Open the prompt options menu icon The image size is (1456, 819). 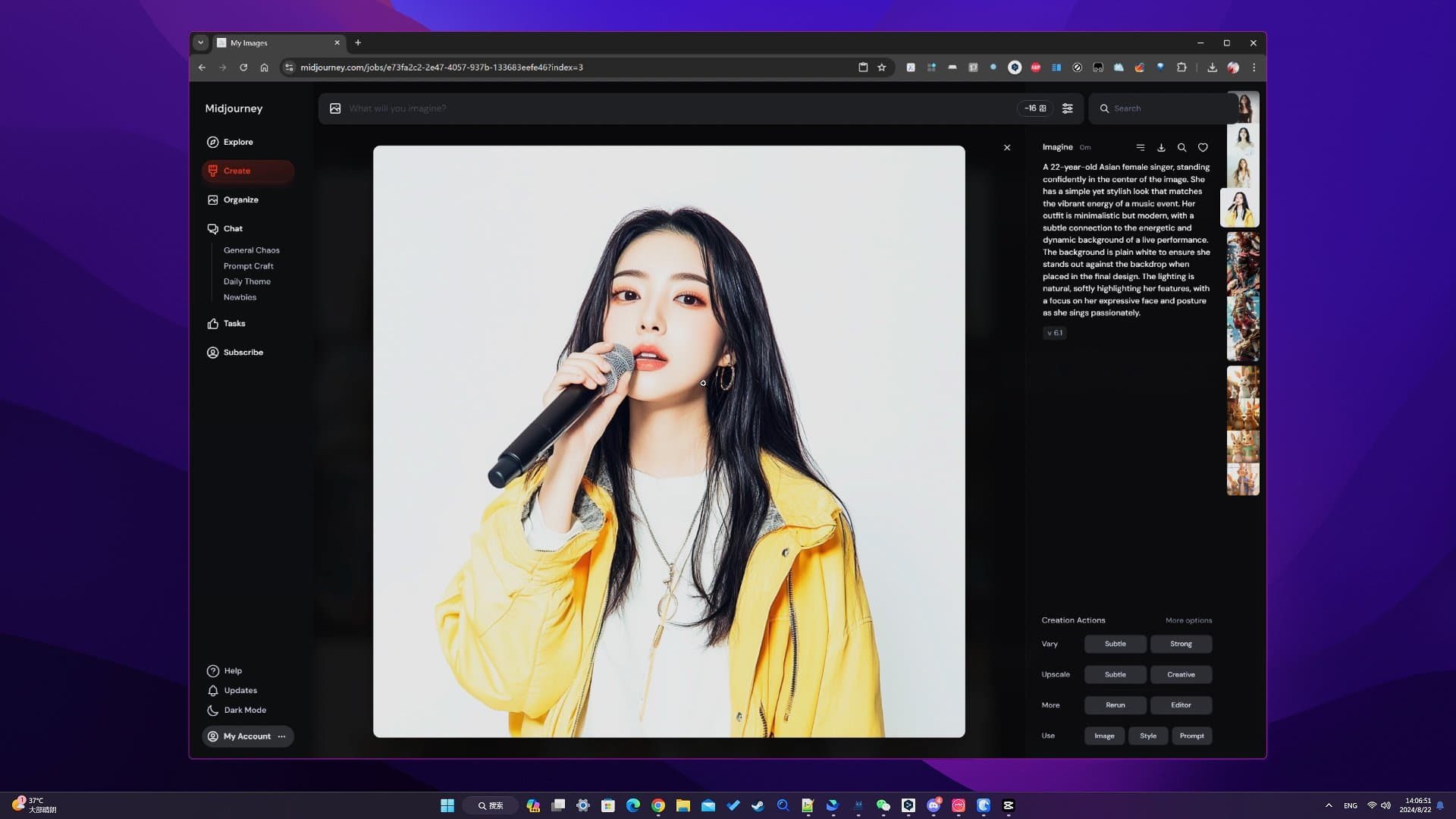(1140, 148)
